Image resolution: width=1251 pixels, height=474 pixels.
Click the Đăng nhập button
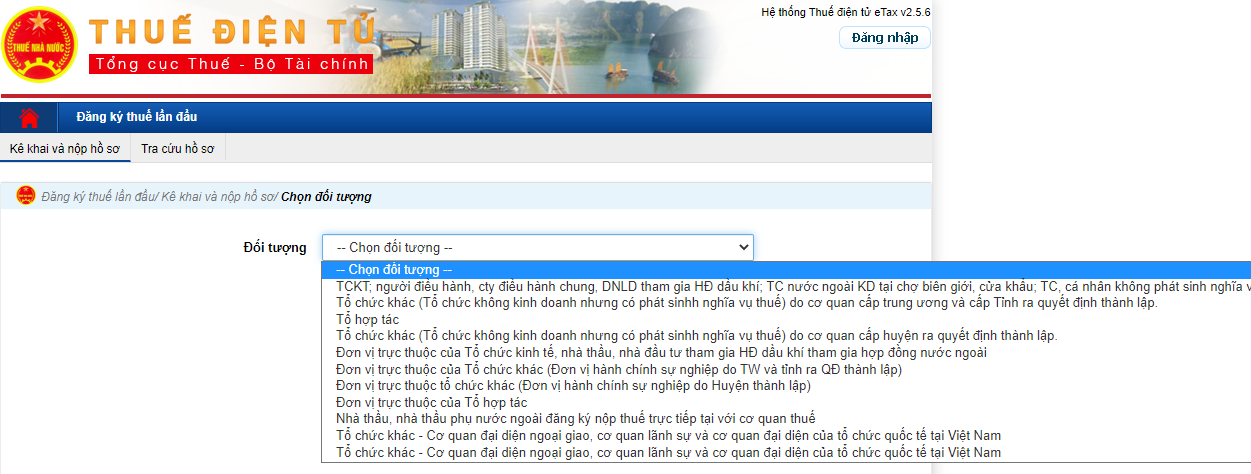(884, 38)
